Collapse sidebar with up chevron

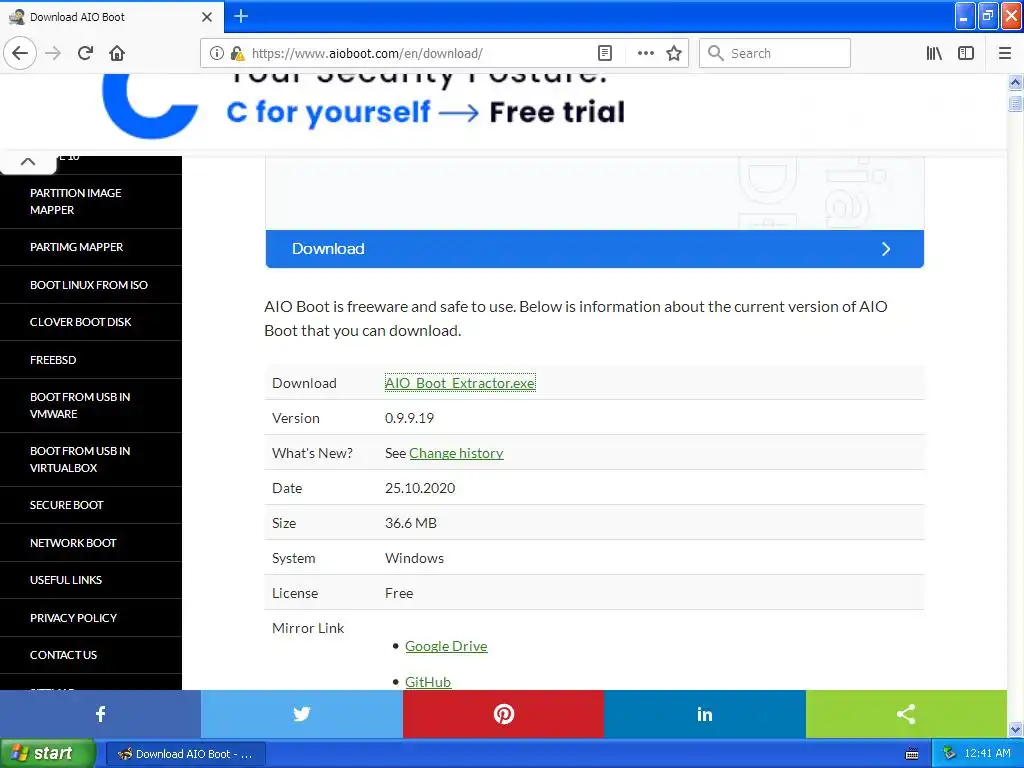[x=28, y=161]
